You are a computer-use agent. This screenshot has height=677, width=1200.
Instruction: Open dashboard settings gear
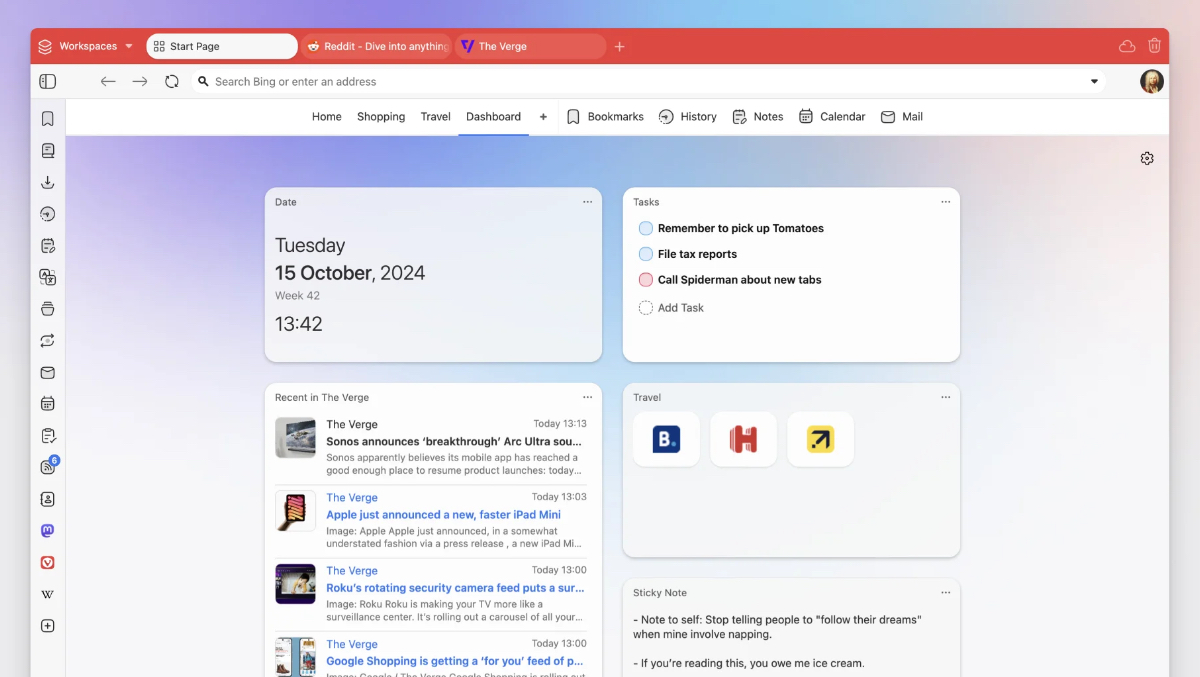pos(1147,158)
